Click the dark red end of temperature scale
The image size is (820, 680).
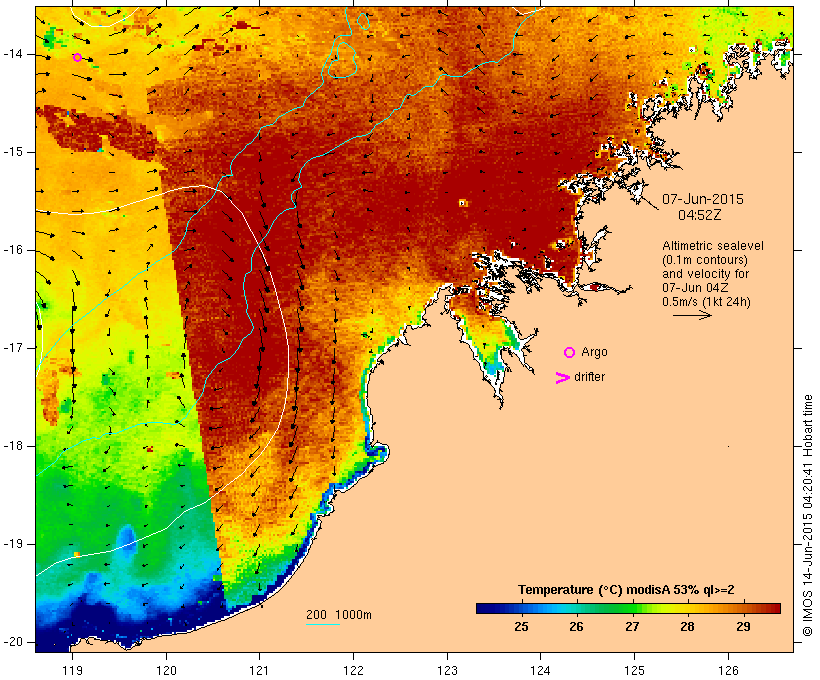tap(775, 608)
